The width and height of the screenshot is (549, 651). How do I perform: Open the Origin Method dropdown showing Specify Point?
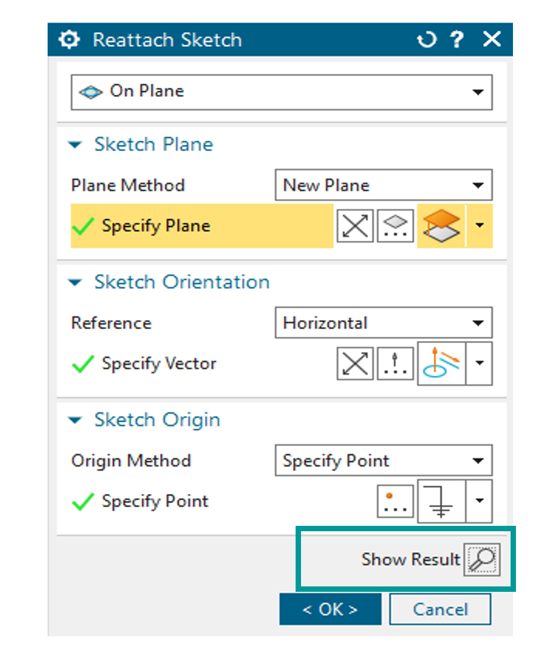384,460
